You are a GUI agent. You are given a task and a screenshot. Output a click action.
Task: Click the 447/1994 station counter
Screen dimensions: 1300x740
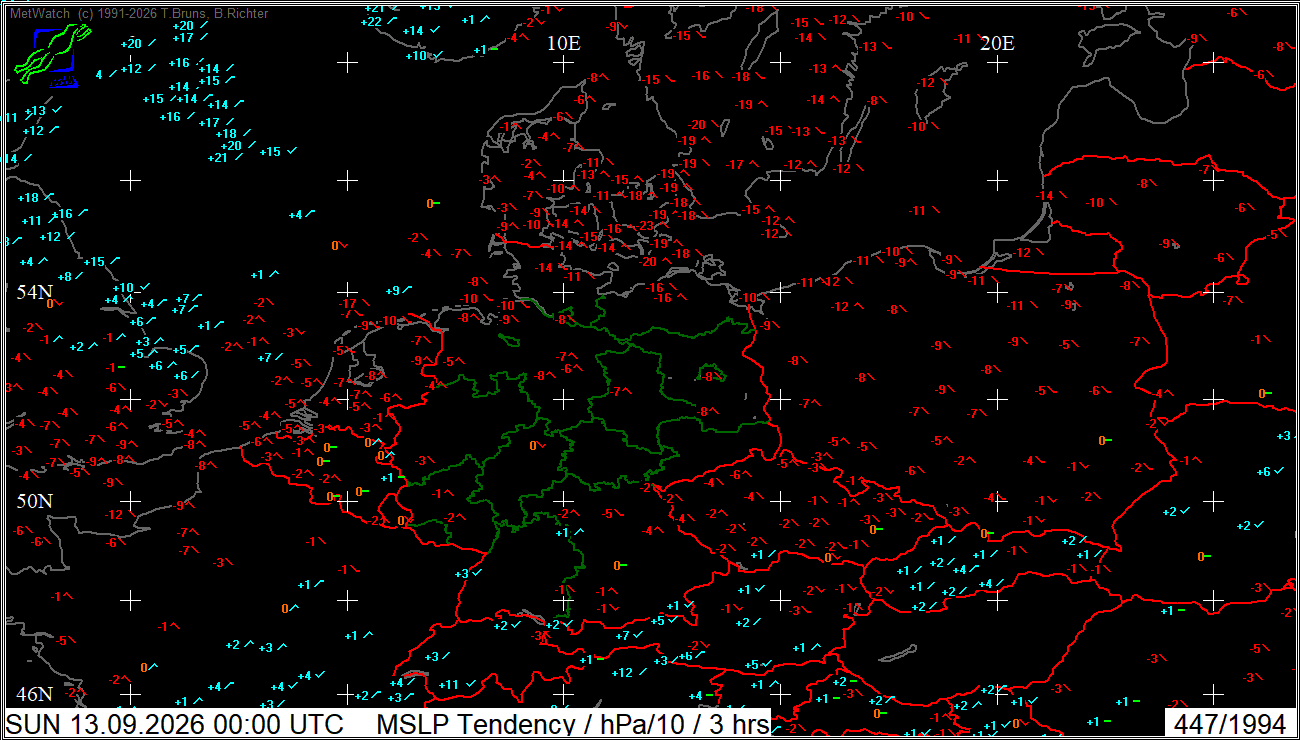pyautogui.click(x=1230, y=724)
